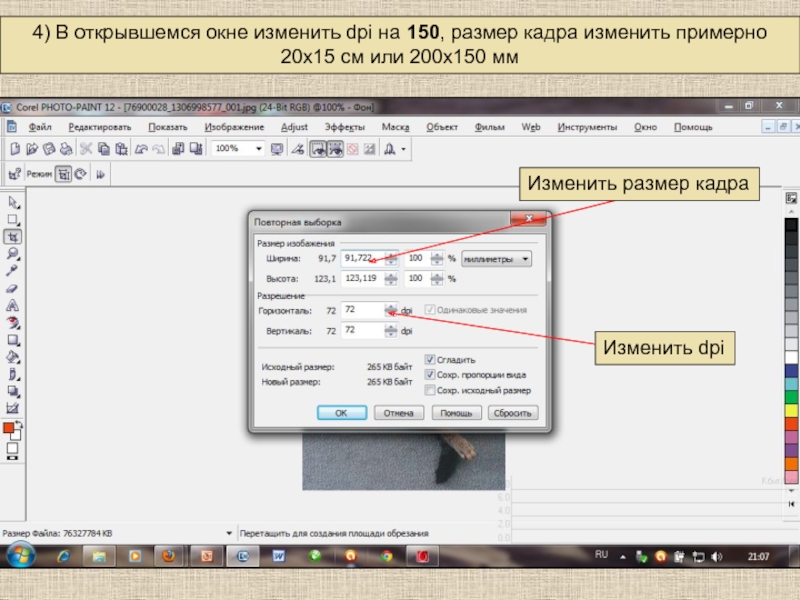
Task: Choose the Eraser tool
Action: pos(14,288)
